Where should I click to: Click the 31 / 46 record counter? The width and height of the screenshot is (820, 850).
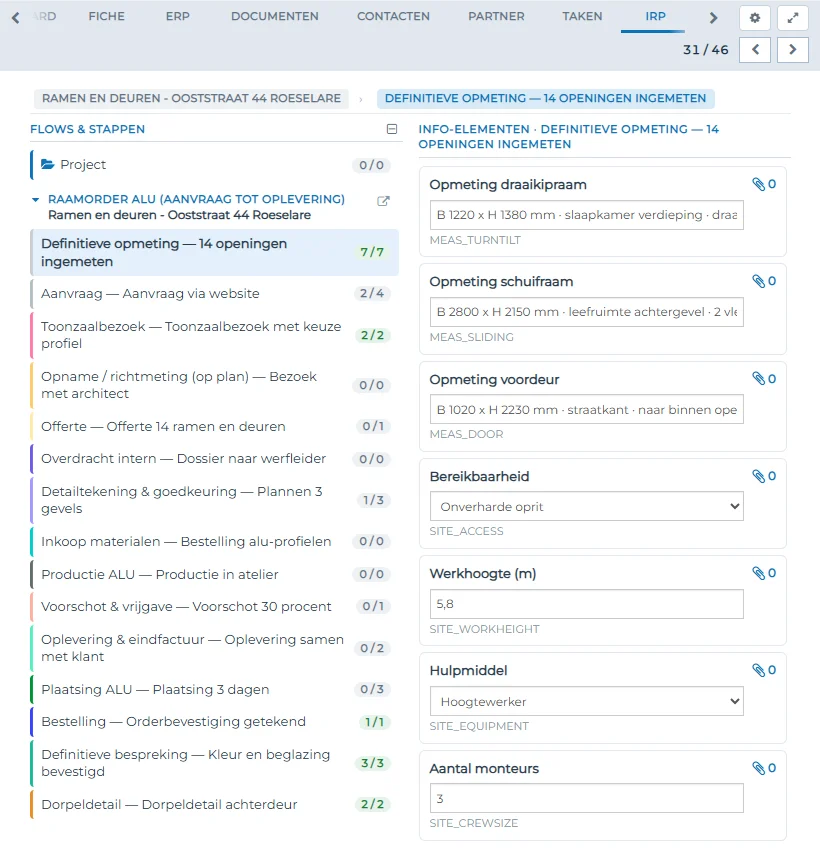click(x=705, y=50)
